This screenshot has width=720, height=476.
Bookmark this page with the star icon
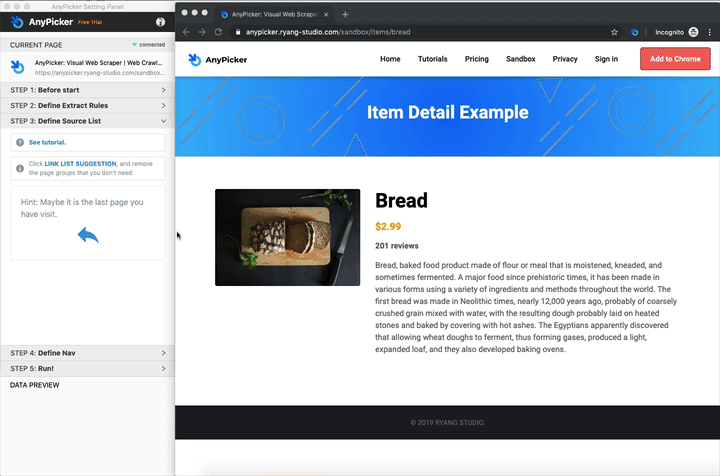coord(614,32)
